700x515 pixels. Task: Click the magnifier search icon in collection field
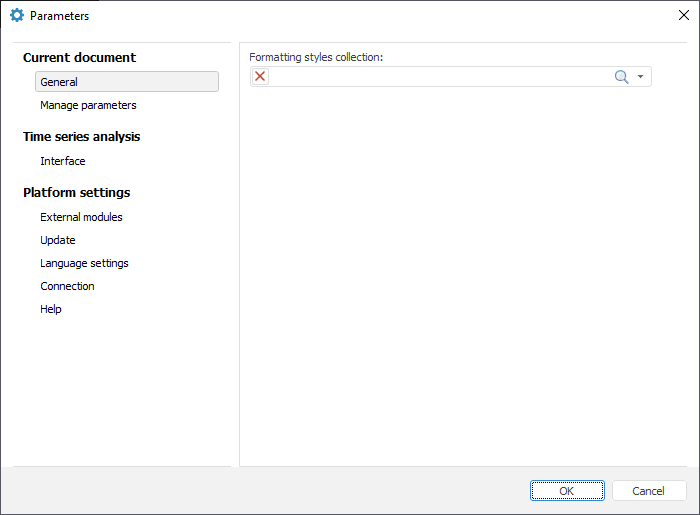pyautogui.click(x=621, y=77)
